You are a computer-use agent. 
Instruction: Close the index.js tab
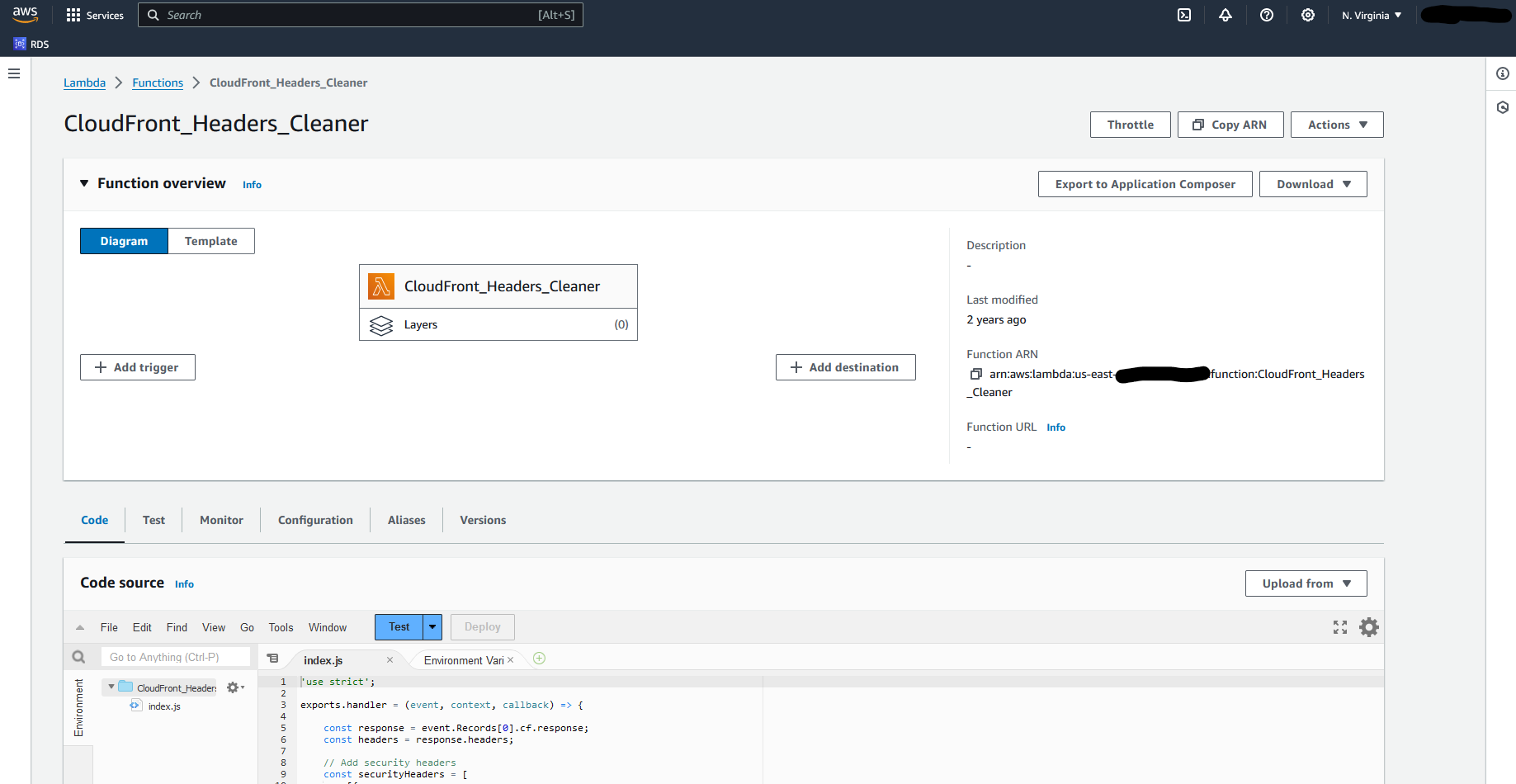[x=390, y=660]
